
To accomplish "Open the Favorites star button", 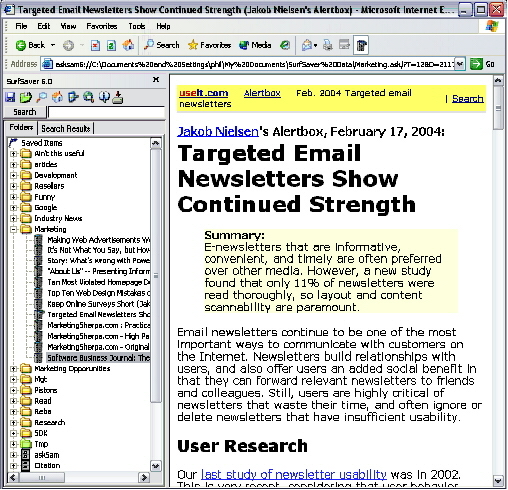I will click(209, 45).
